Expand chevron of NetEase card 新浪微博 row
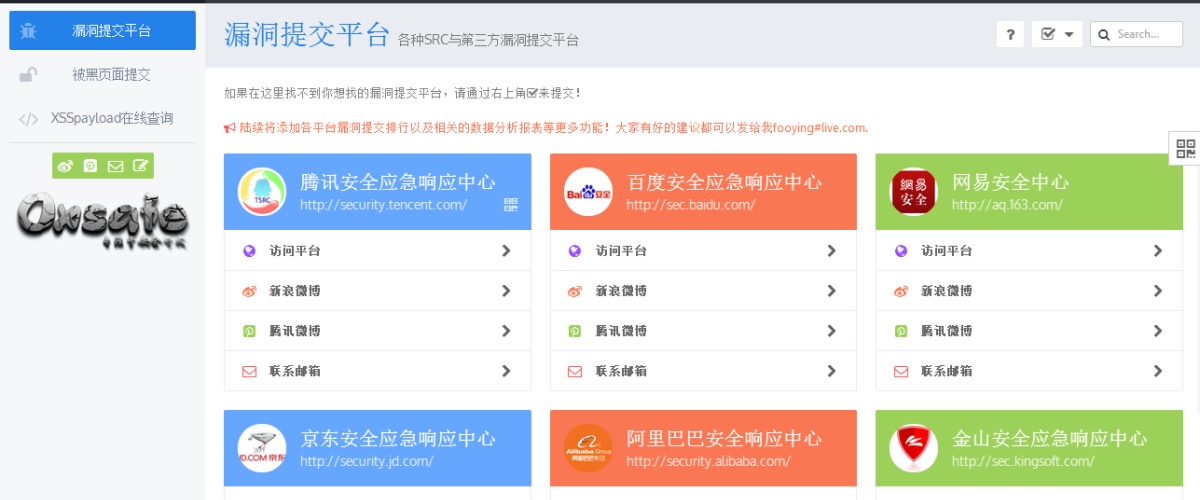Image resolution: width=1200 pixels, height=500 pixels. 1158,291
